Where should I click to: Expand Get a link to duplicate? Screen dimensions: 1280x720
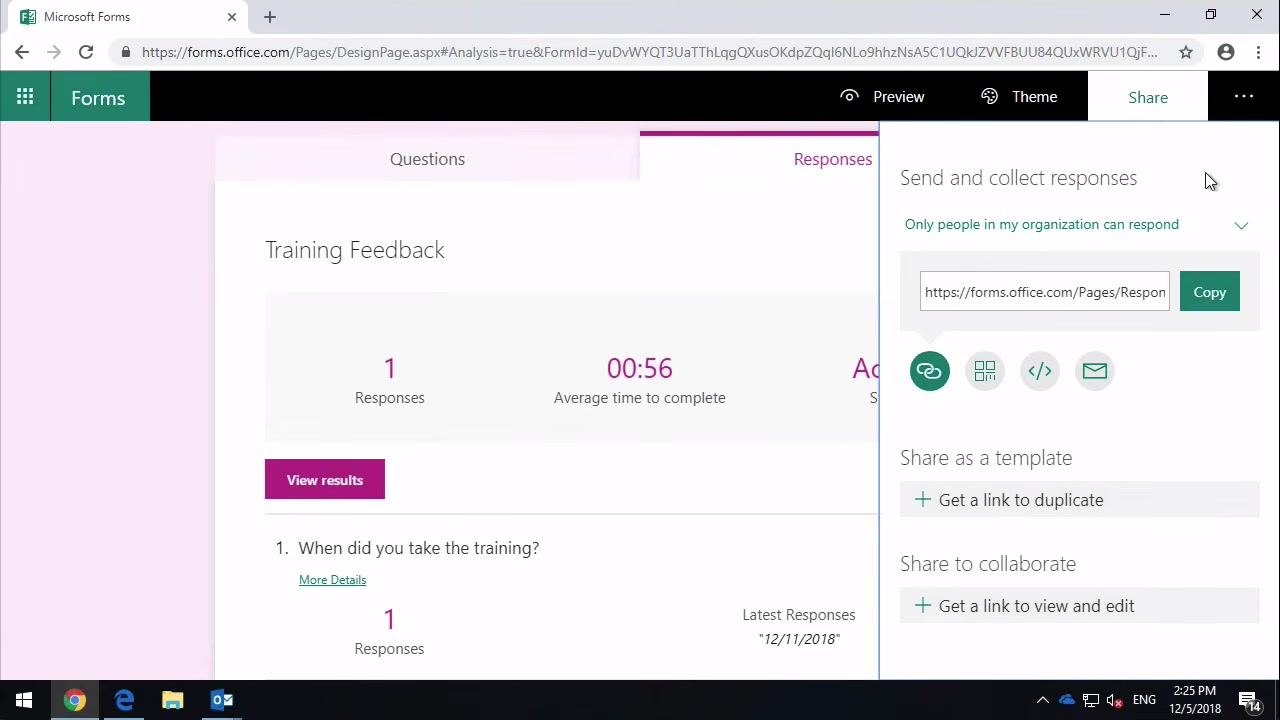tap(1079, 500)
